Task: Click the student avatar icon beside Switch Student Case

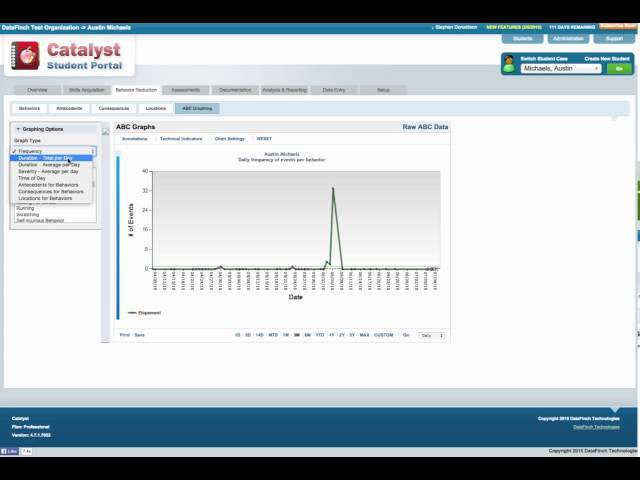Action: pos(509,64)
